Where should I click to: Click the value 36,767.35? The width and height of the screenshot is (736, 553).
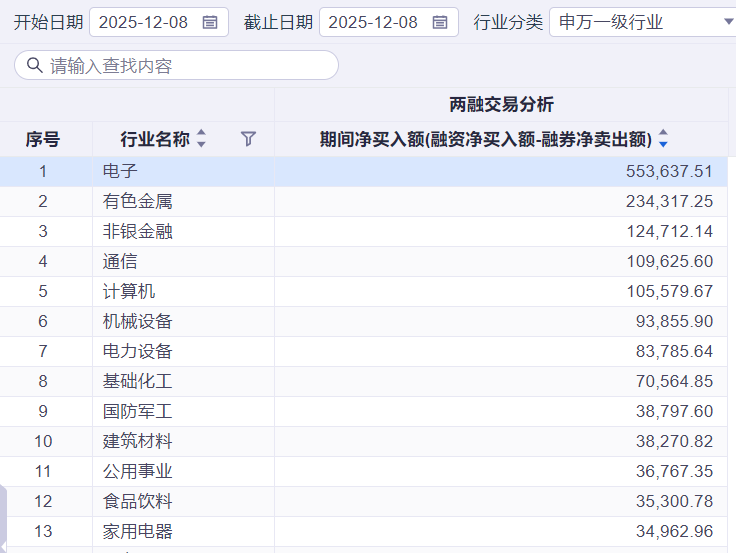[675, 472]
